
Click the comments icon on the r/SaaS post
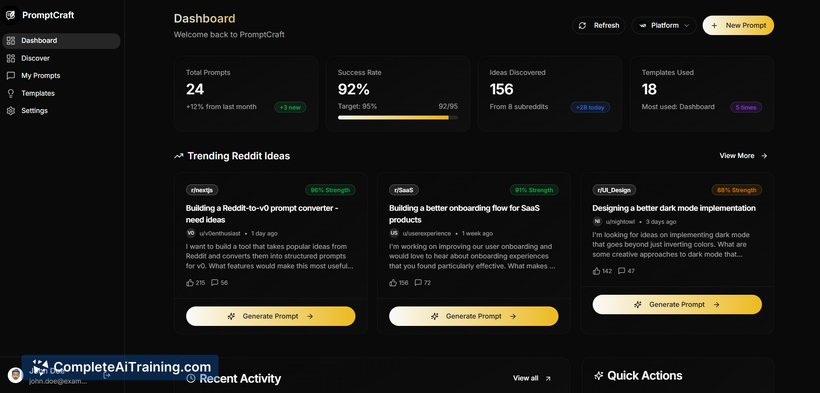[x=418, y=283]
